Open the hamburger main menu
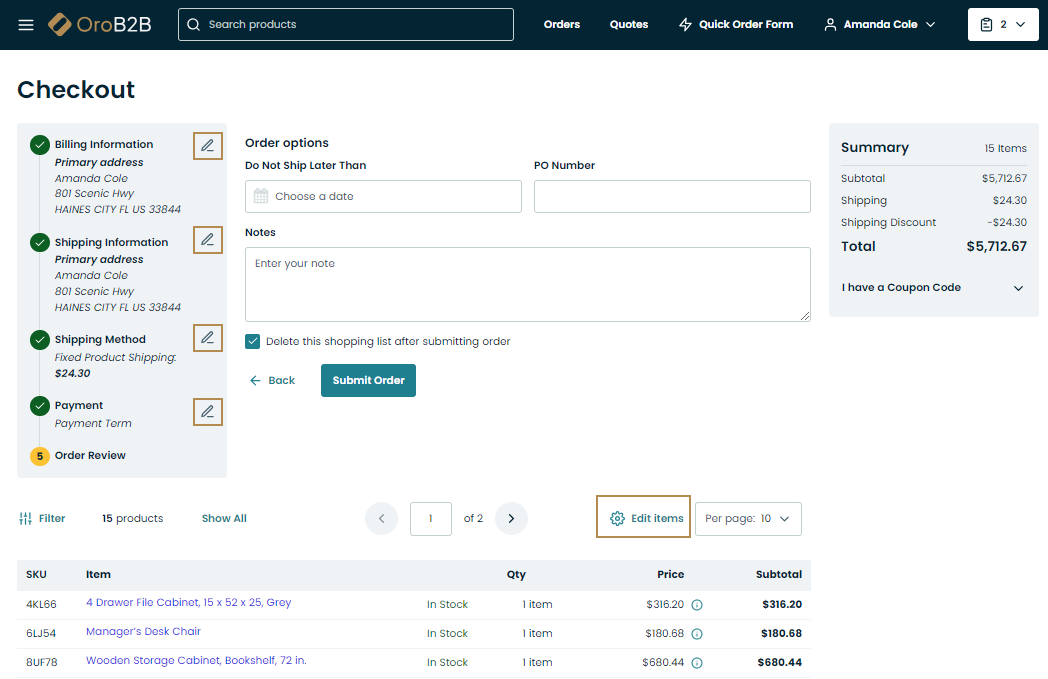 coord(26,25)
